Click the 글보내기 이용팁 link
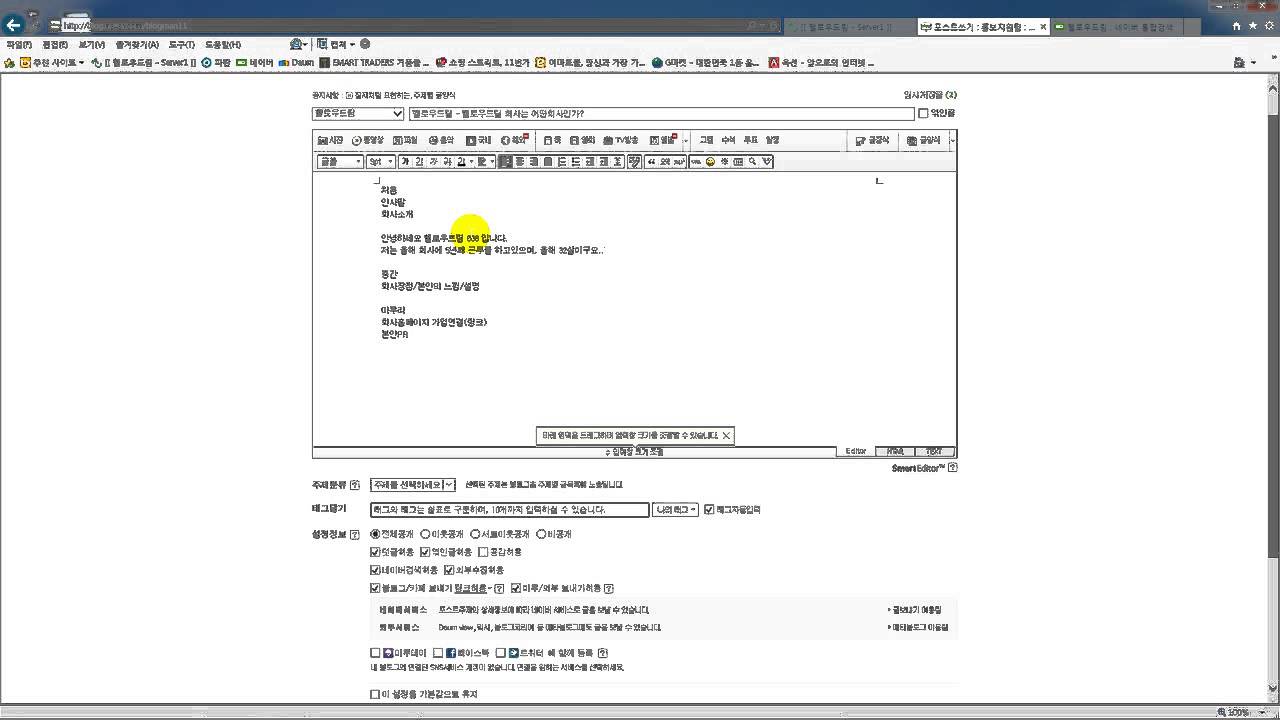 pos(915,610)
